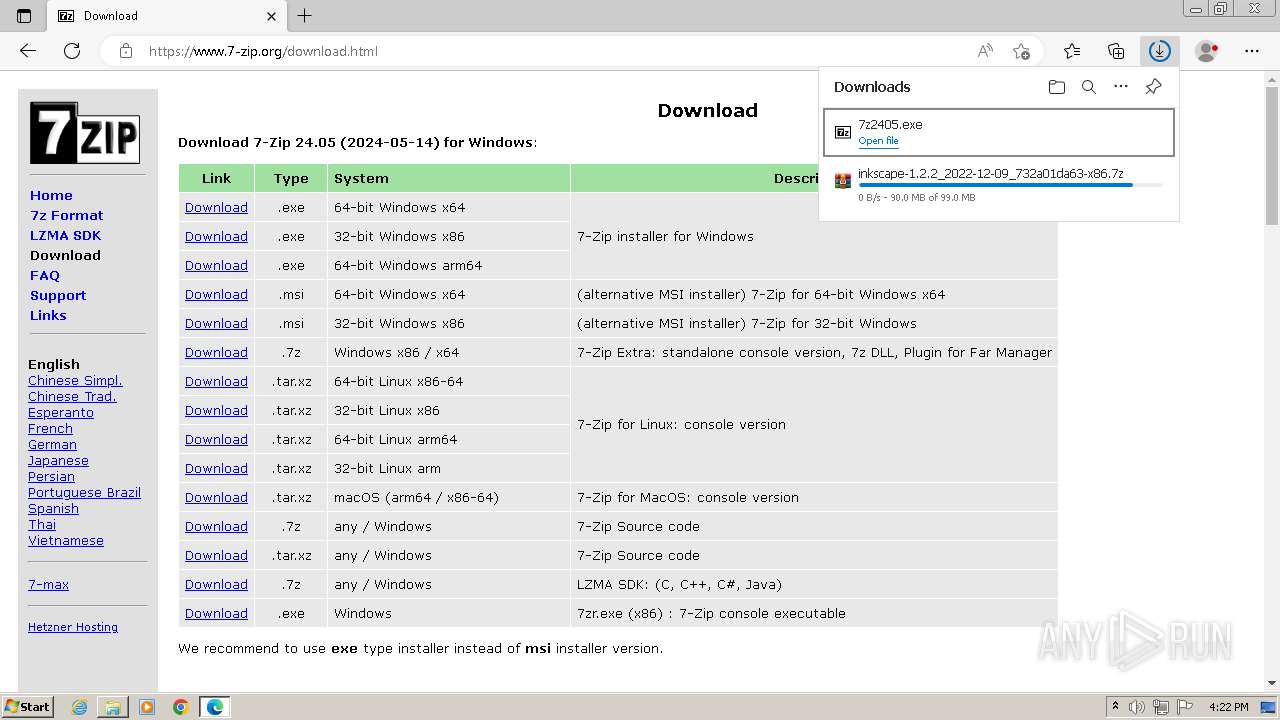Download the 64-bit Linux x86-64 tar.xz
Image resolution: width=1280 pixels, height=720 pixels.
[x=216, y=381]
